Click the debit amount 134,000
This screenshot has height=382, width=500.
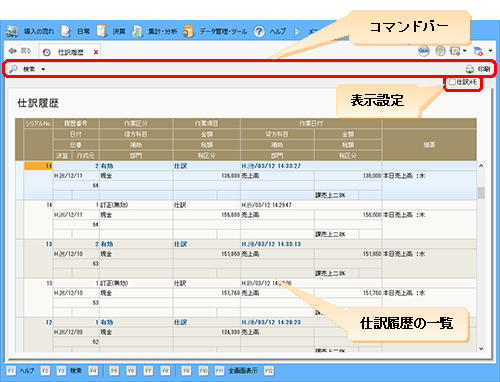pos(230,332)
